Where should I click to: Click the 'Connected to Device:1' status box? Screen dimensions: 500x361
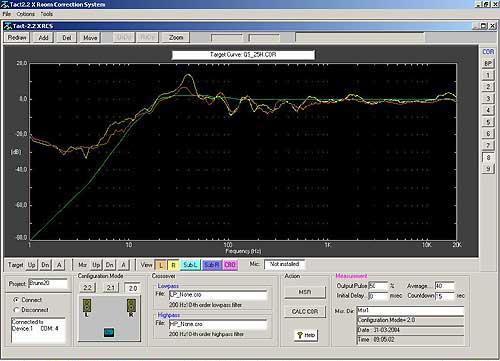(x=38, y=330)
